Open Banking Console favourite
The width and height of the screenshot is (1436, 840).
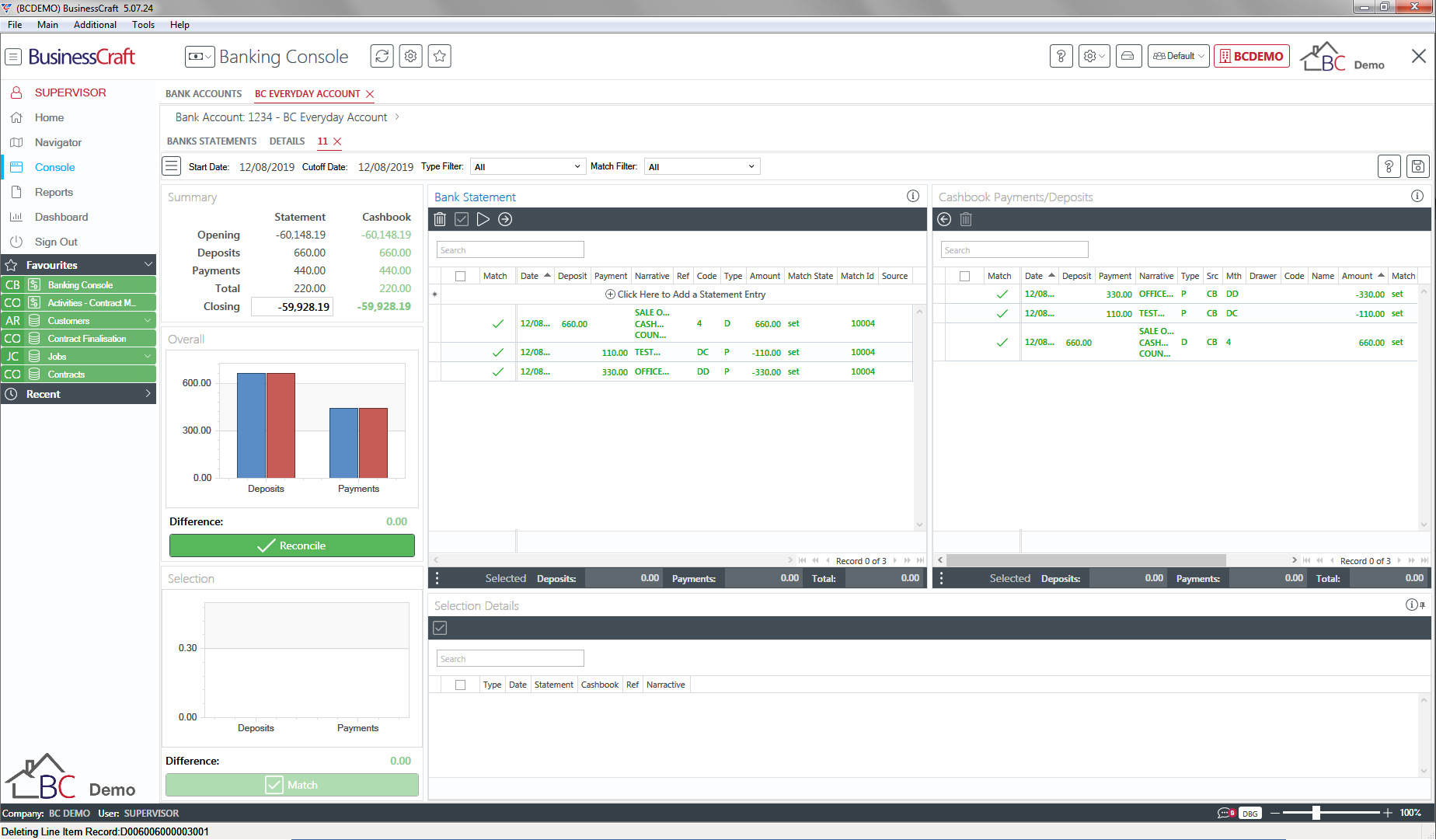[78, 284]
